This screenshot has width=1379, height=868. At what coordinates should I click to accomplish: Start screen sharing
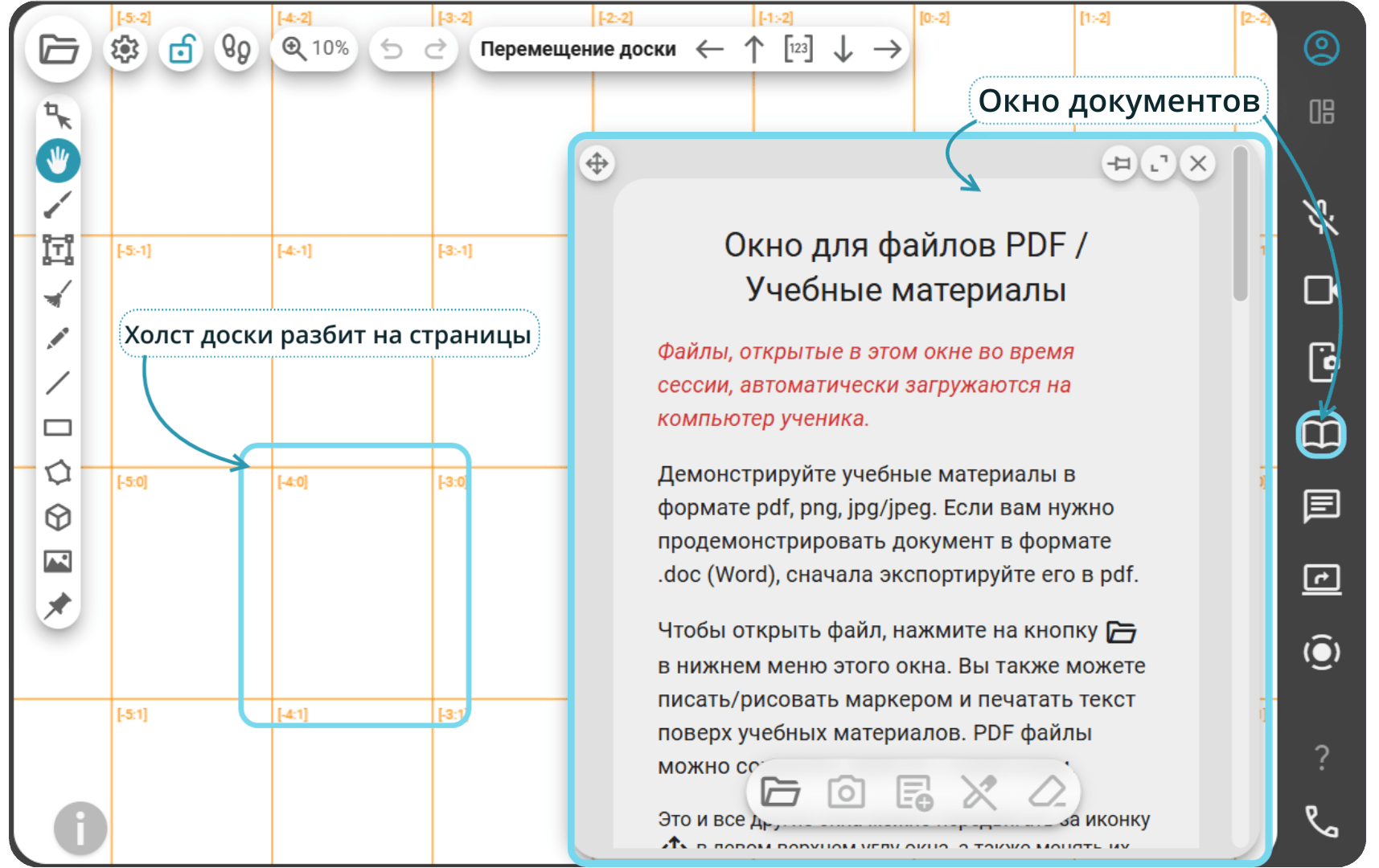[1321, 579]
